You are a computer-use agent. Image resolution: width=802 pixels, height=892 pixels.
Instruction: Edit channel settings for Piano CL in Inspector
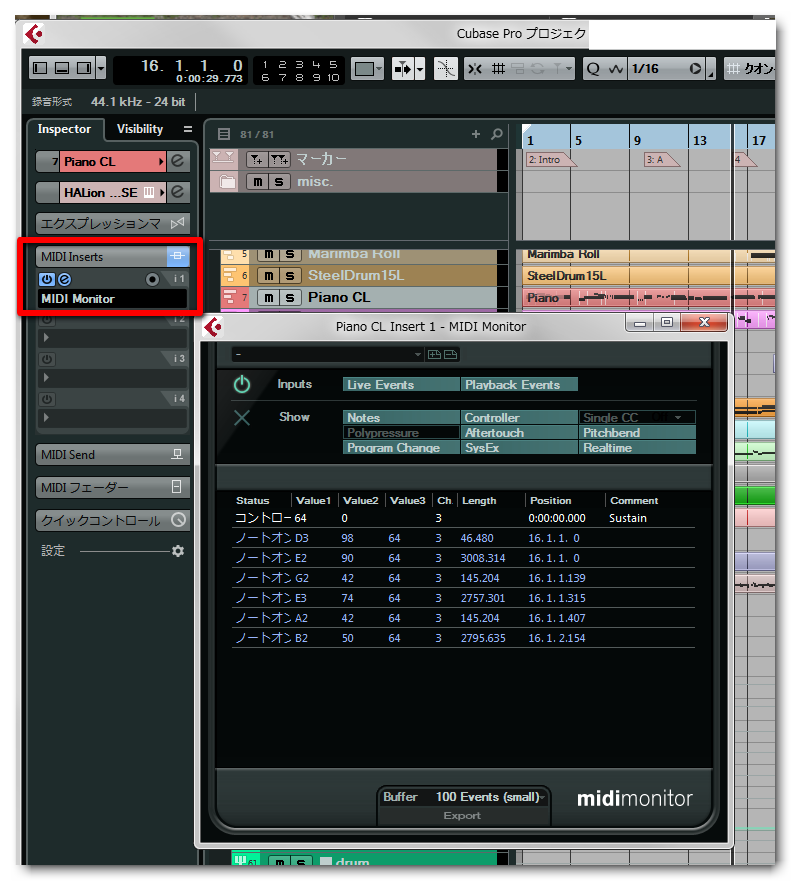[177, 162]
